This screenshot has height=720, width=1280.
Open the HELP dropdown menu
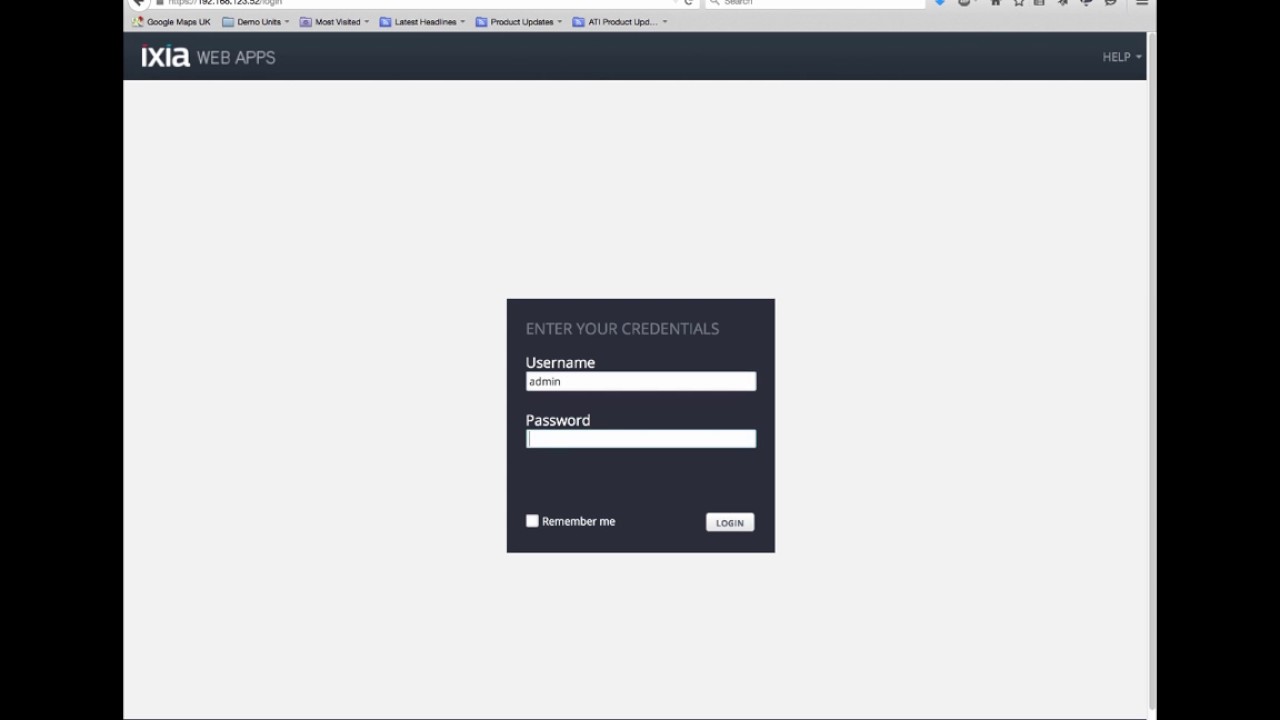point(1122,57)
